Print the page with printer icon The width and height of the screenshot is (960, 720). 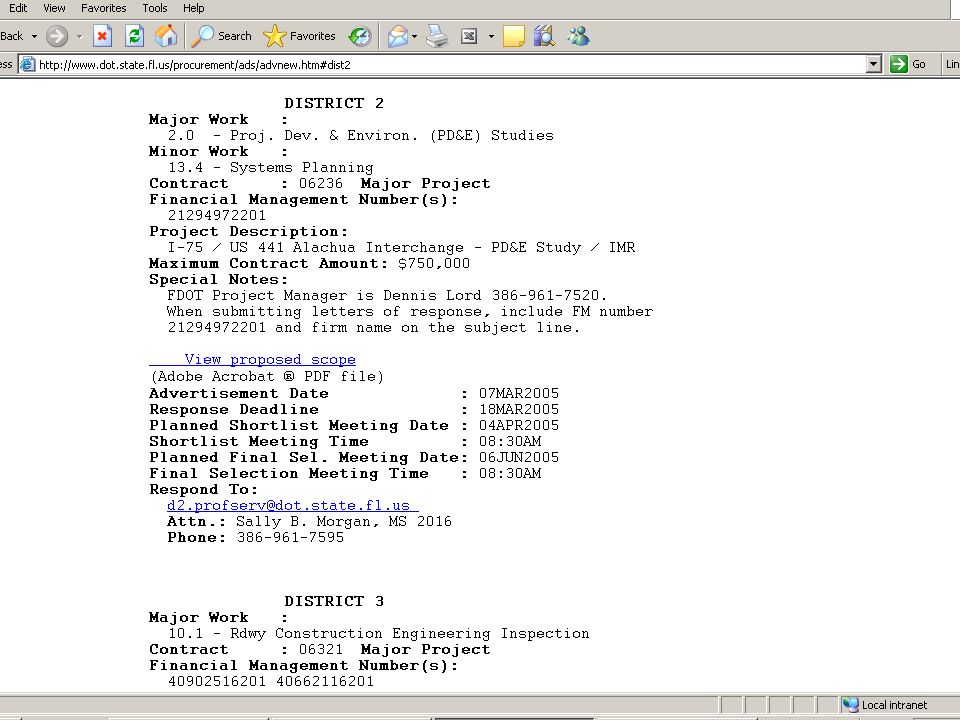tap(437, 36)
